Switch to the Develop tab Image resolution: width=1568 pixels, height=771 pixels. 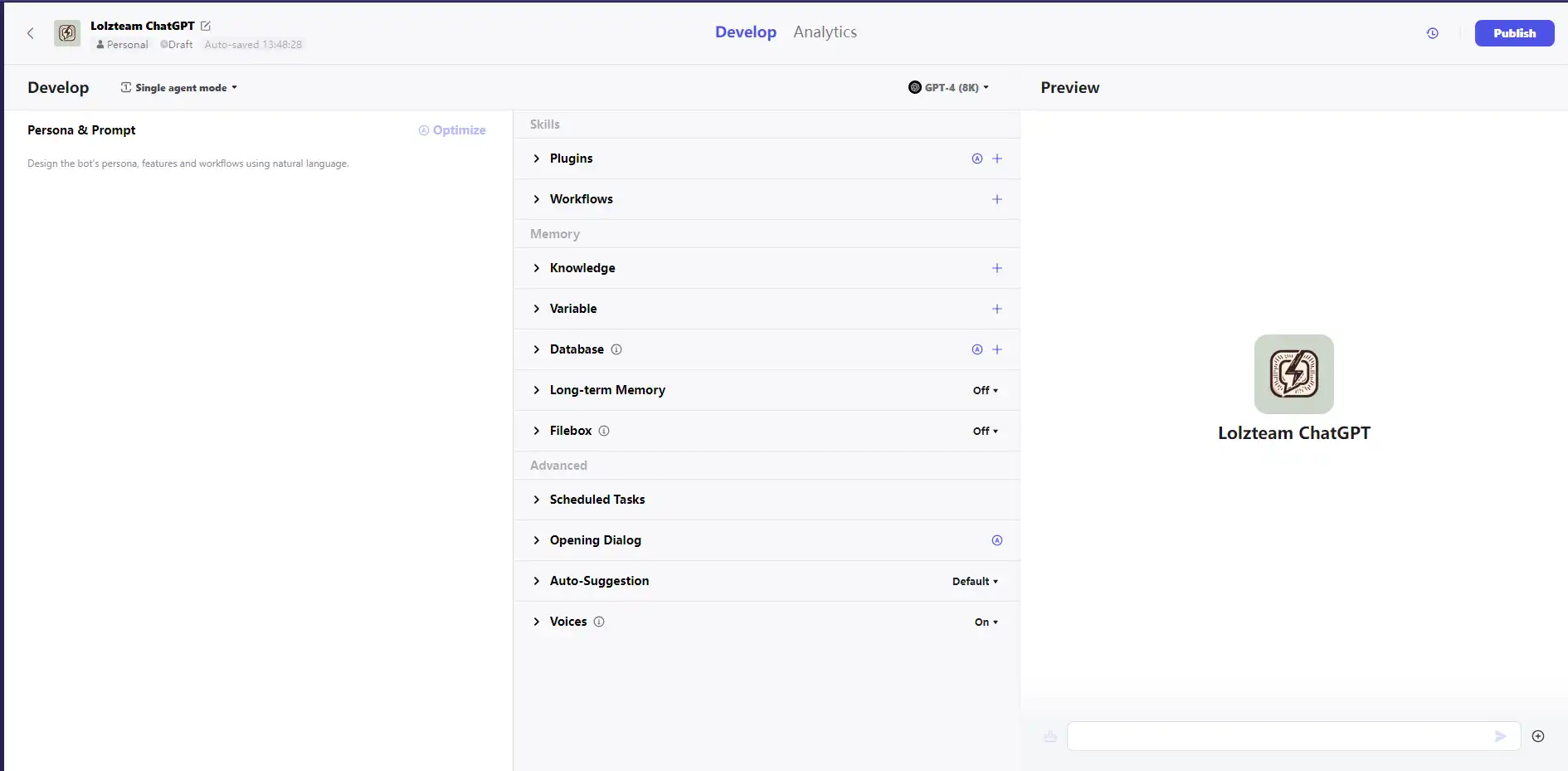click(x=746, y=32)
